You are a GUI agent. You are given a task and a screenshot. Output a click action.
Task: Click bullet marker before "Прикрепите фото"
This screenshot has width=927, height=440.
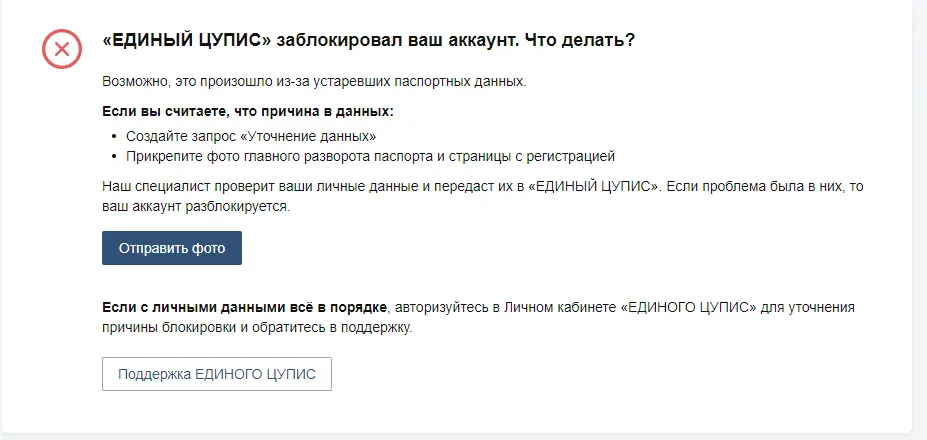pyautogui.click(x=115, y=157)
